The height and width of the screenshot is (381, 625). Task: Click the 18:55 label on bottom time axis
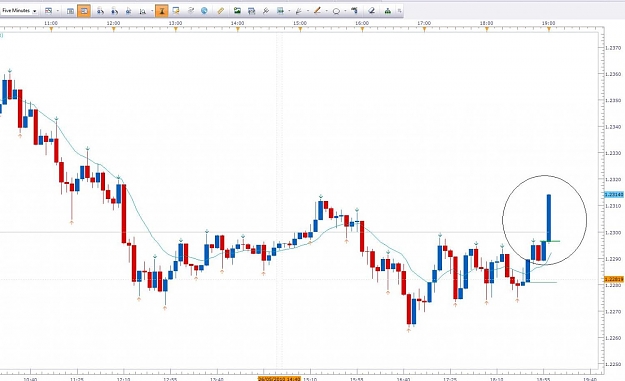tap(543, 379)
